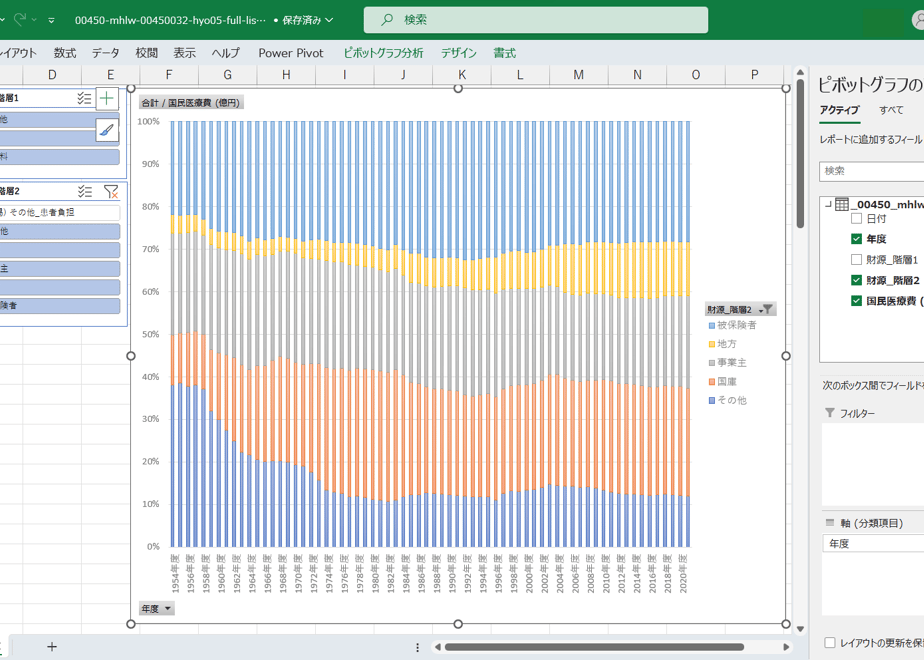Screen dimensions: 924x660
Task: Click the 事業主 legend entry text
Action: pos(732,363)
